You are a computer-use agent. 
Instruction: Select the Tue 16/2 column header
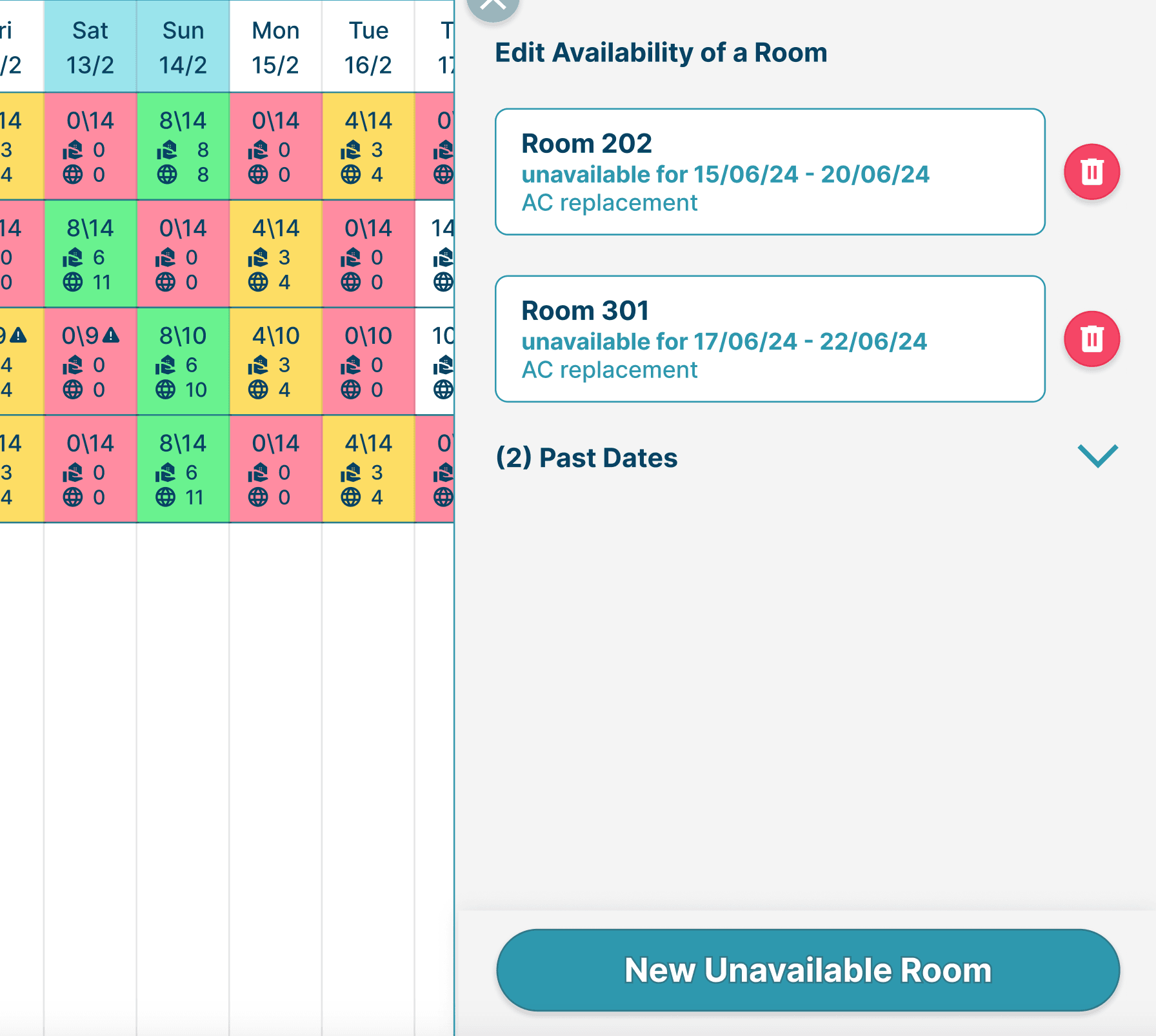click(368, 47)
